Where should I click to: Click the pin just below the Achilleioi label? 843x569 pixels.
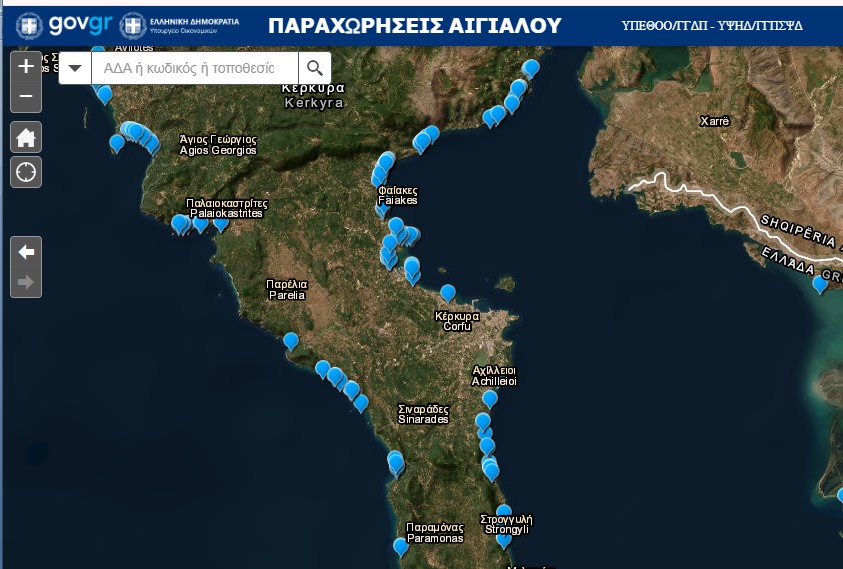[x=490, y=398]
